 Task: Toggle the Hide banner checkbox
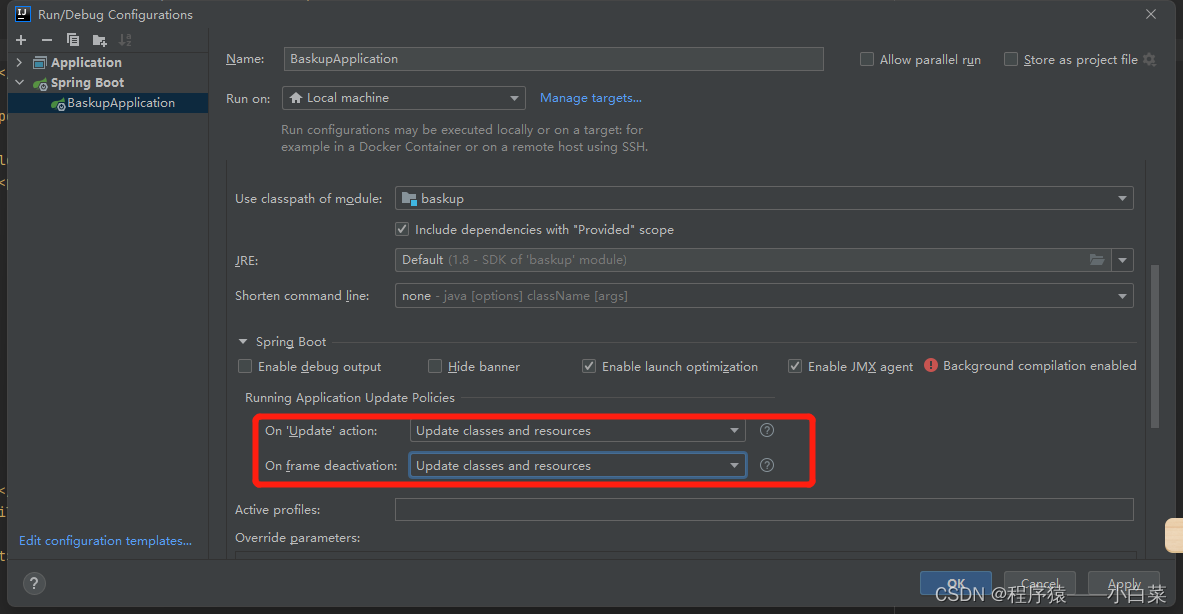point(435,366)
